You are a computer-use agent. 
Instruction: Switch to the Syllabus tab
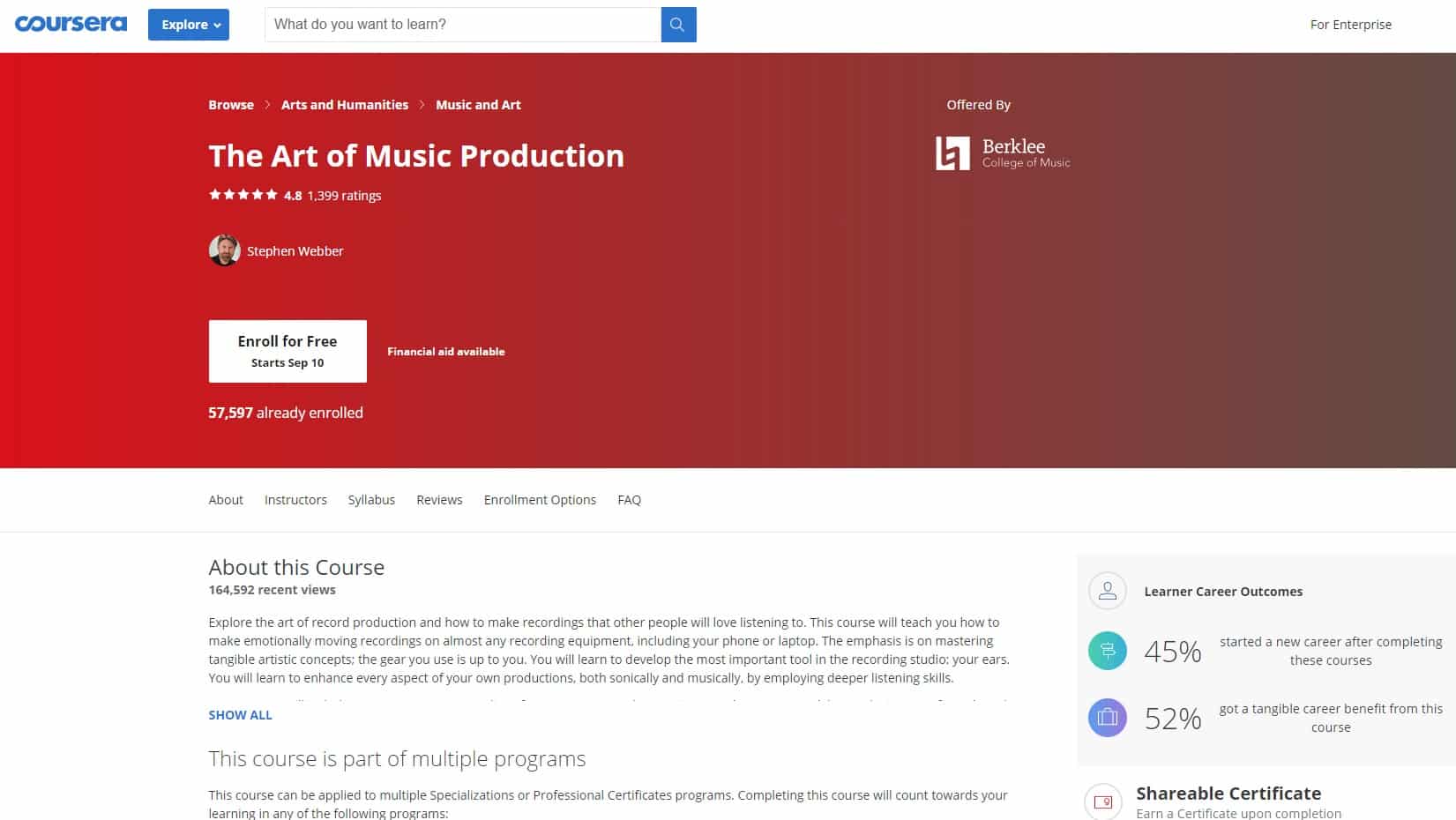pos(371,500)
